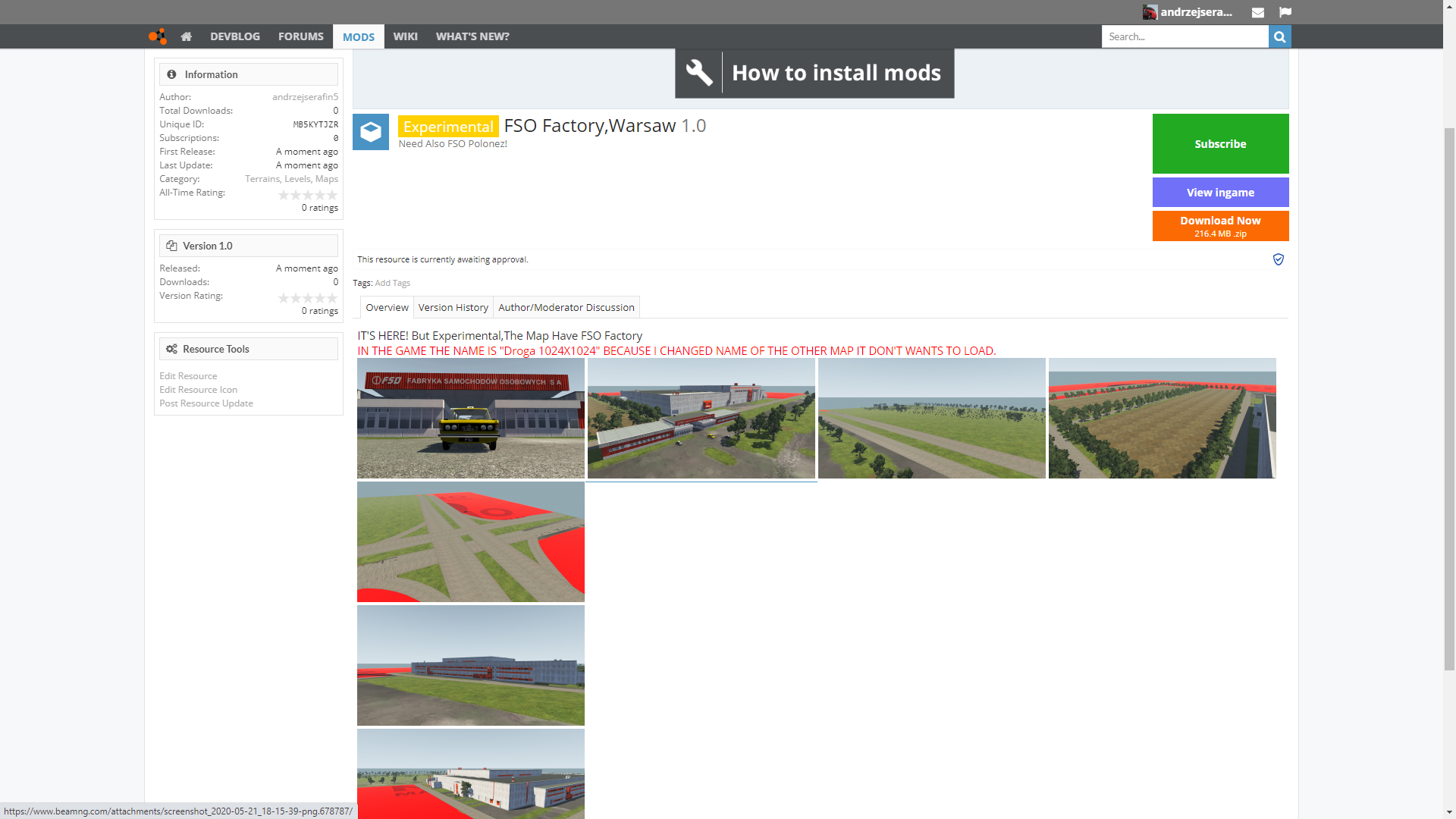Open How to install mods banner
Image resolution: width=1456 pixels, height=819 pixels.
[814, 73]
